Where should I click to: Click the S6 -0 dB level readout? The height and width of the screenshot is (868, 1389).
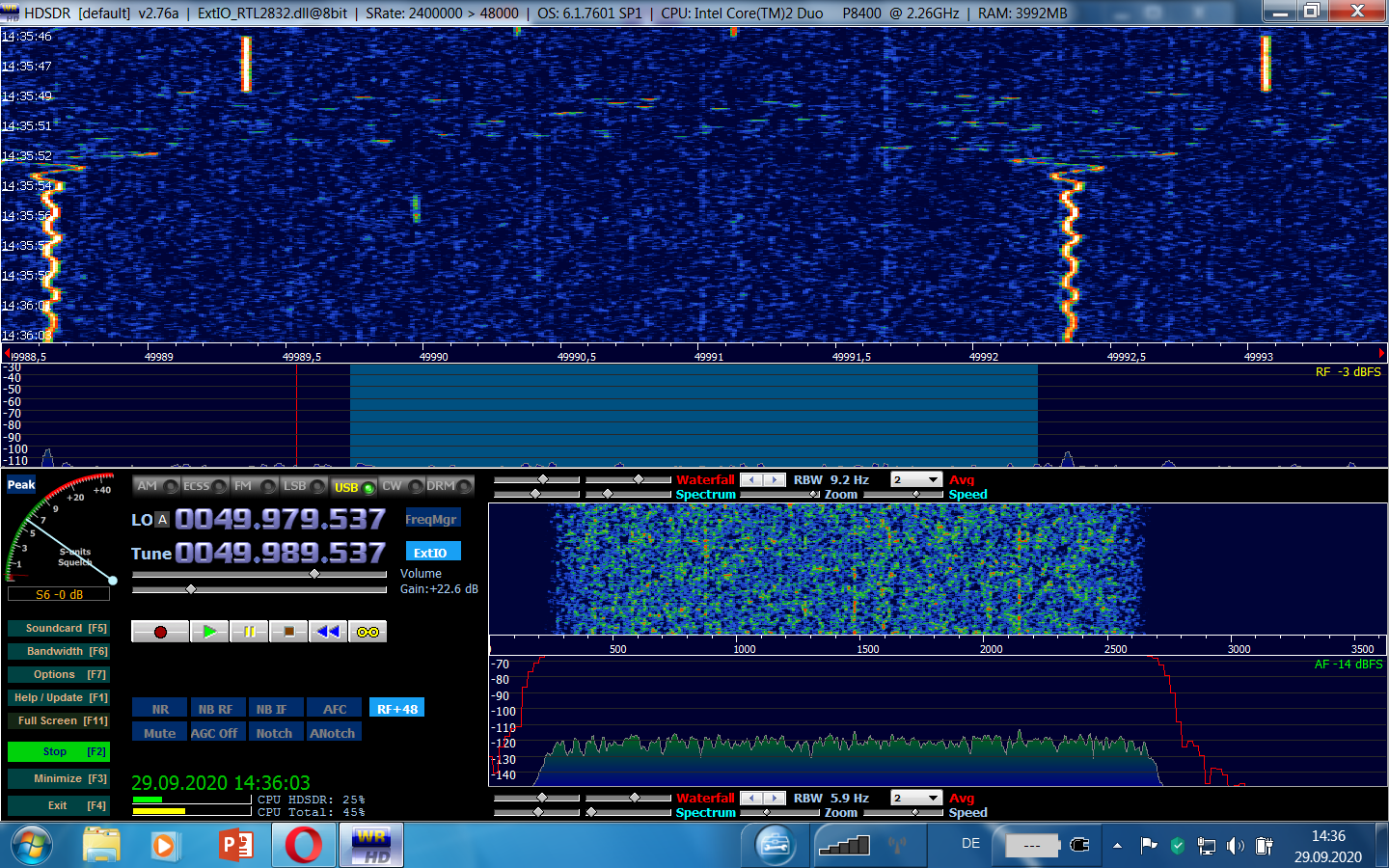(59, 594)
